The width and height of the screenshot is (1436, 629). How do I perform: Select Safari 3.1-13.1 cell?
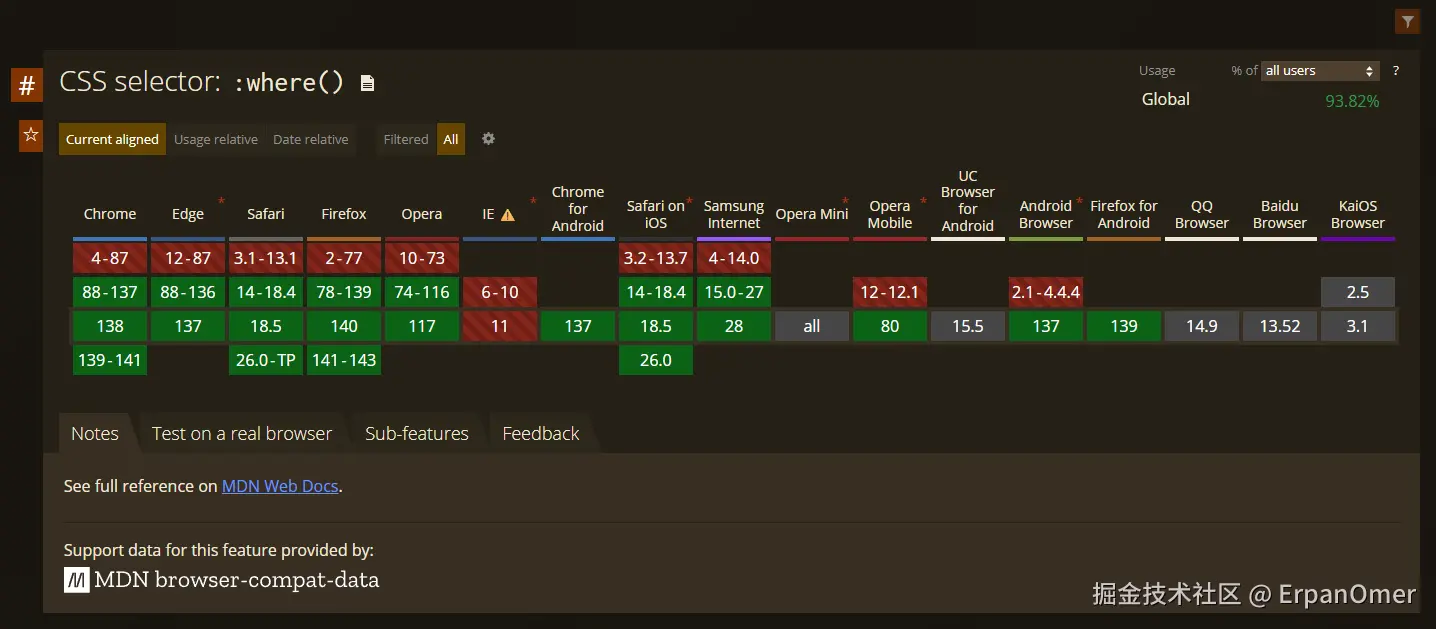tap(266, 258)
